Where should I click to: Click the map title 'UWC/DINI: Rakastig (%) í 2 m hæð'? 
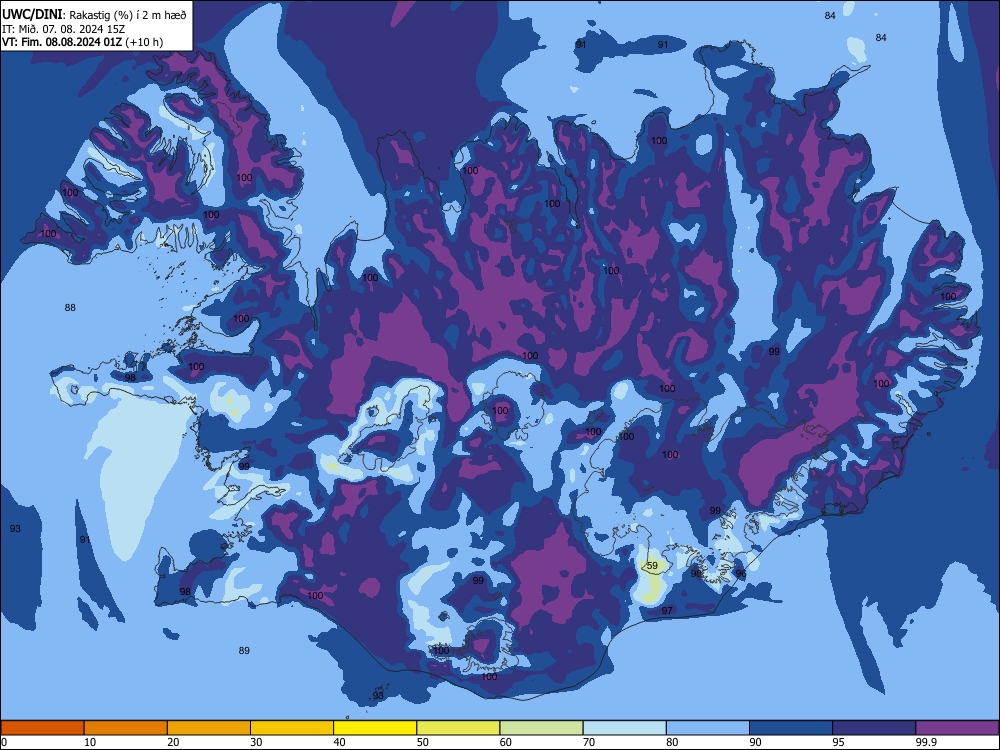pos(94,15)
